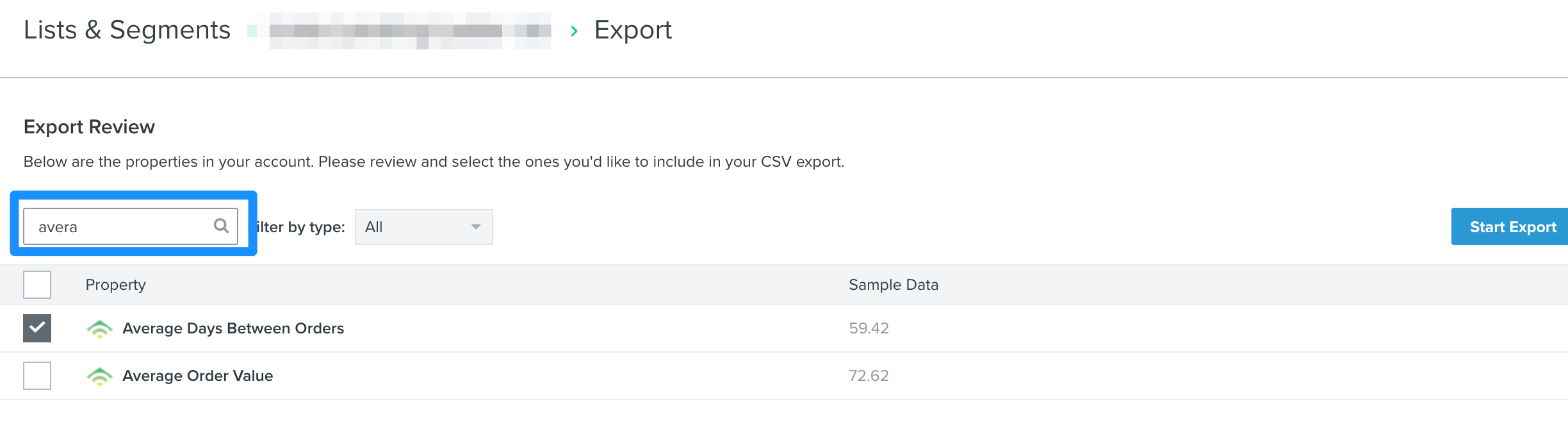
Task: Click the green breadcrumb chevron before Export
Action: coord(575,31)
